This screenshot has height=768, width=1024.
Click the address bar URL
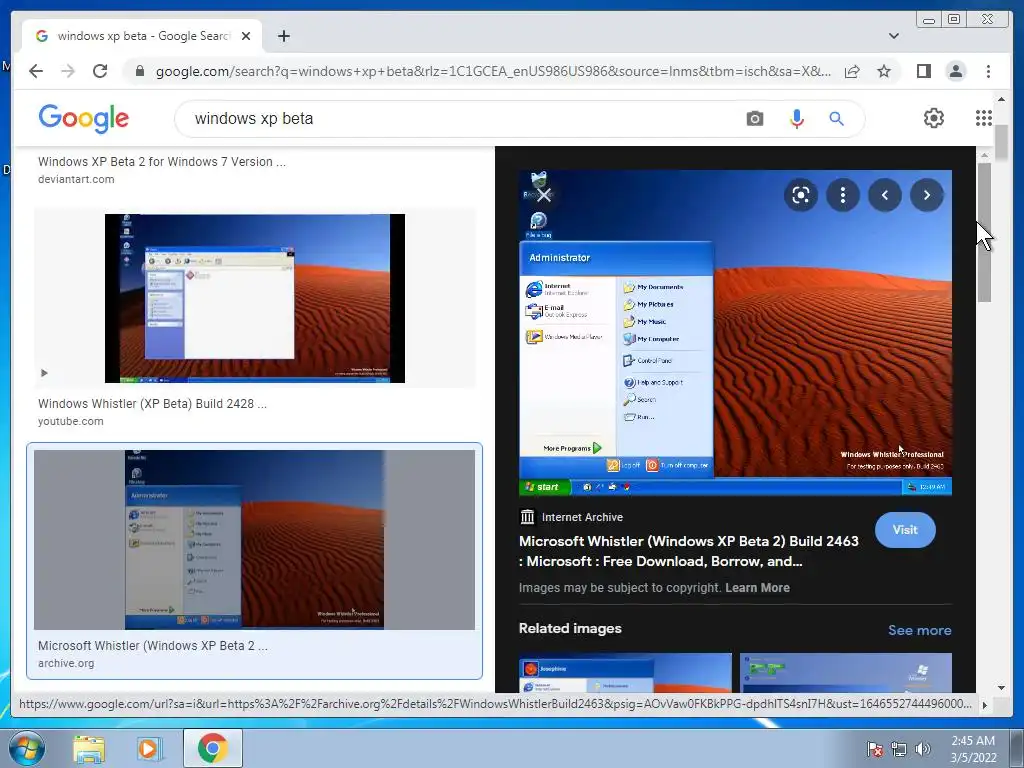pyautogui.click(x=493, y=71)
